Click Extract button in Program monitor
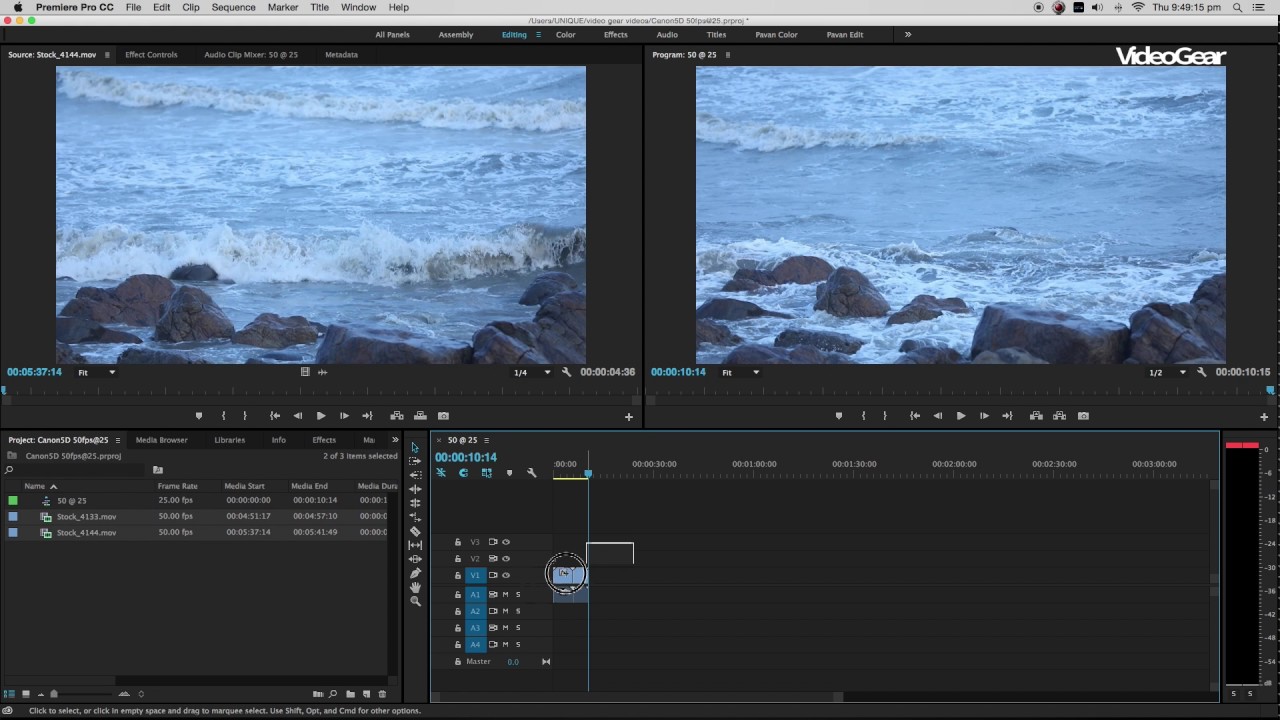The image size is (1280, 720). pos(1059,416)
